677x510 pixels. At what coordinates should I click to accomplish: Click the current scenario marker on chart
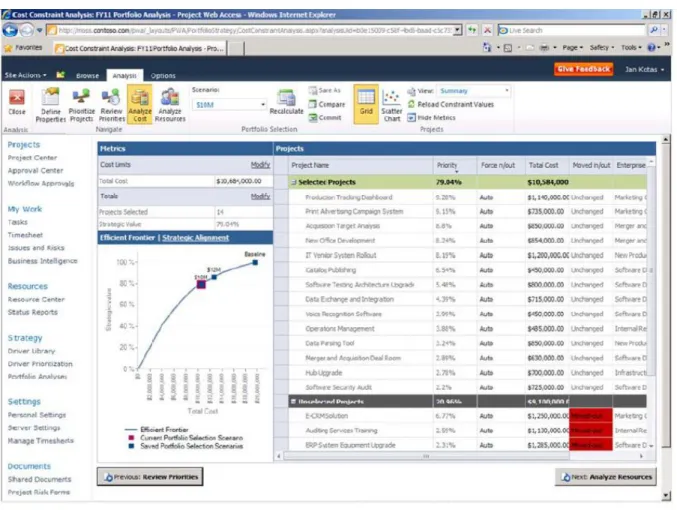click(x=201, y=284)
